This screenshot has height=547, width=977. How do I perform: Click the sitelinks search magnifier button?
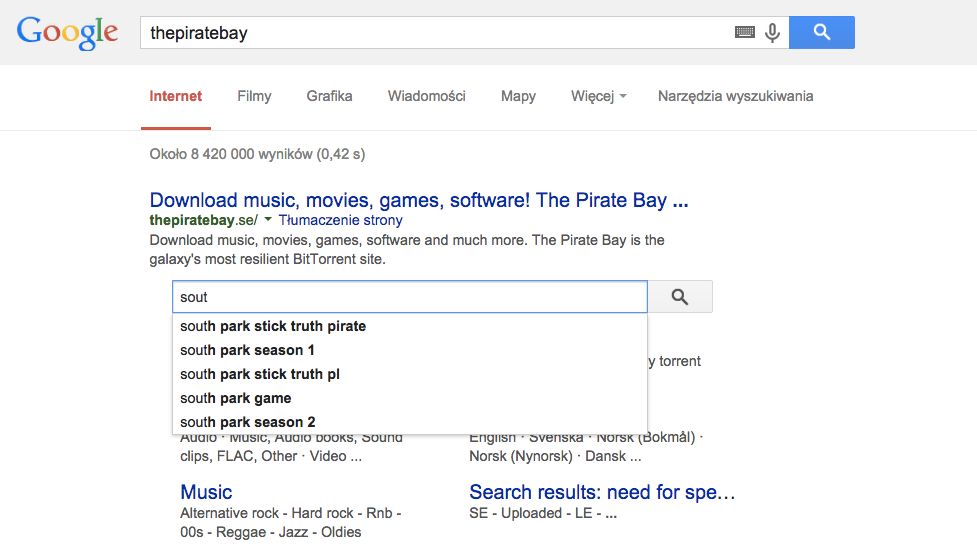click(x=680, y=297)
